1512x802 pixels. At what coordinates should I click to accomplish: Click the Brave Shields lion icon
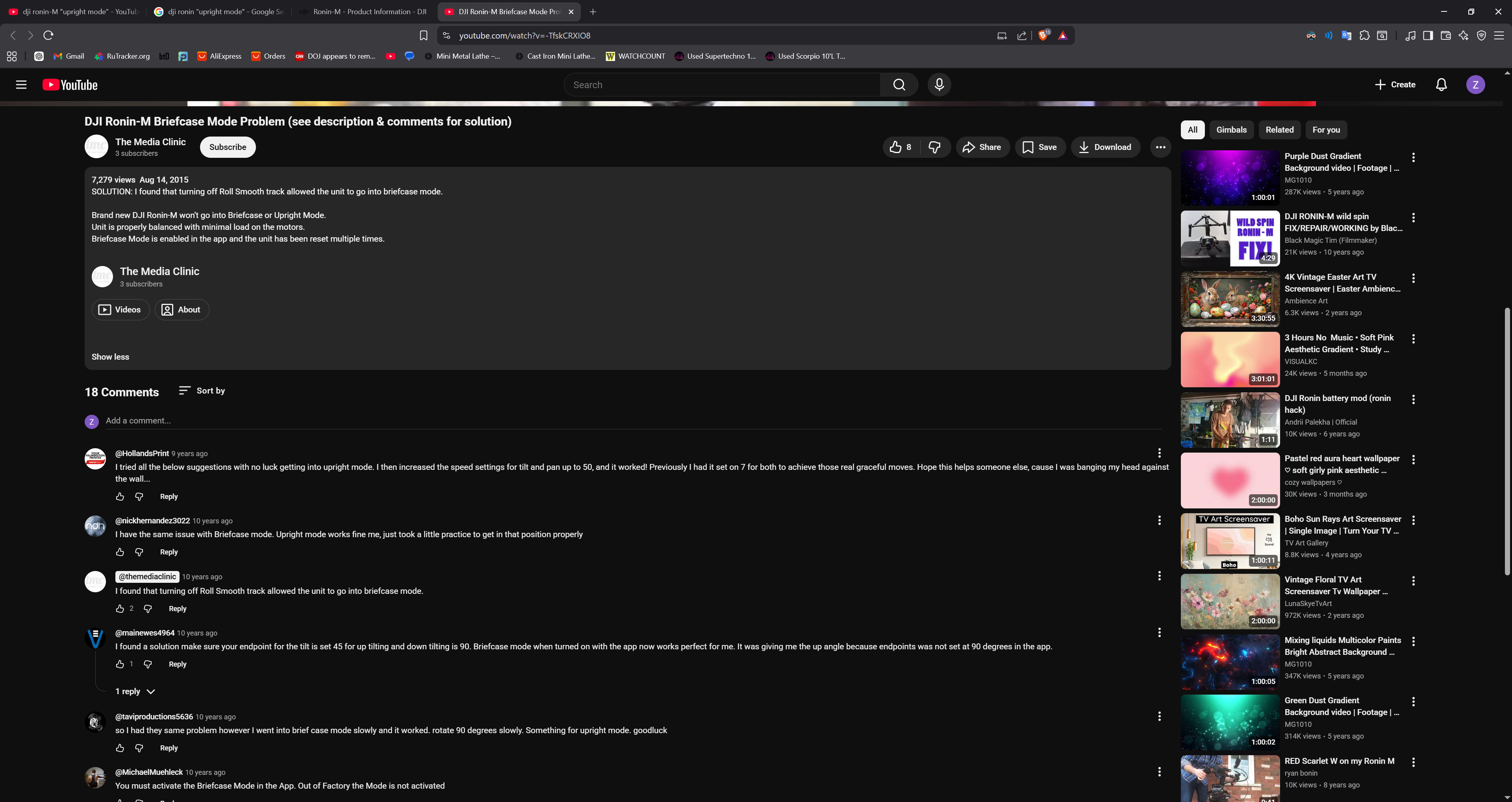[x=1043, y=36]
